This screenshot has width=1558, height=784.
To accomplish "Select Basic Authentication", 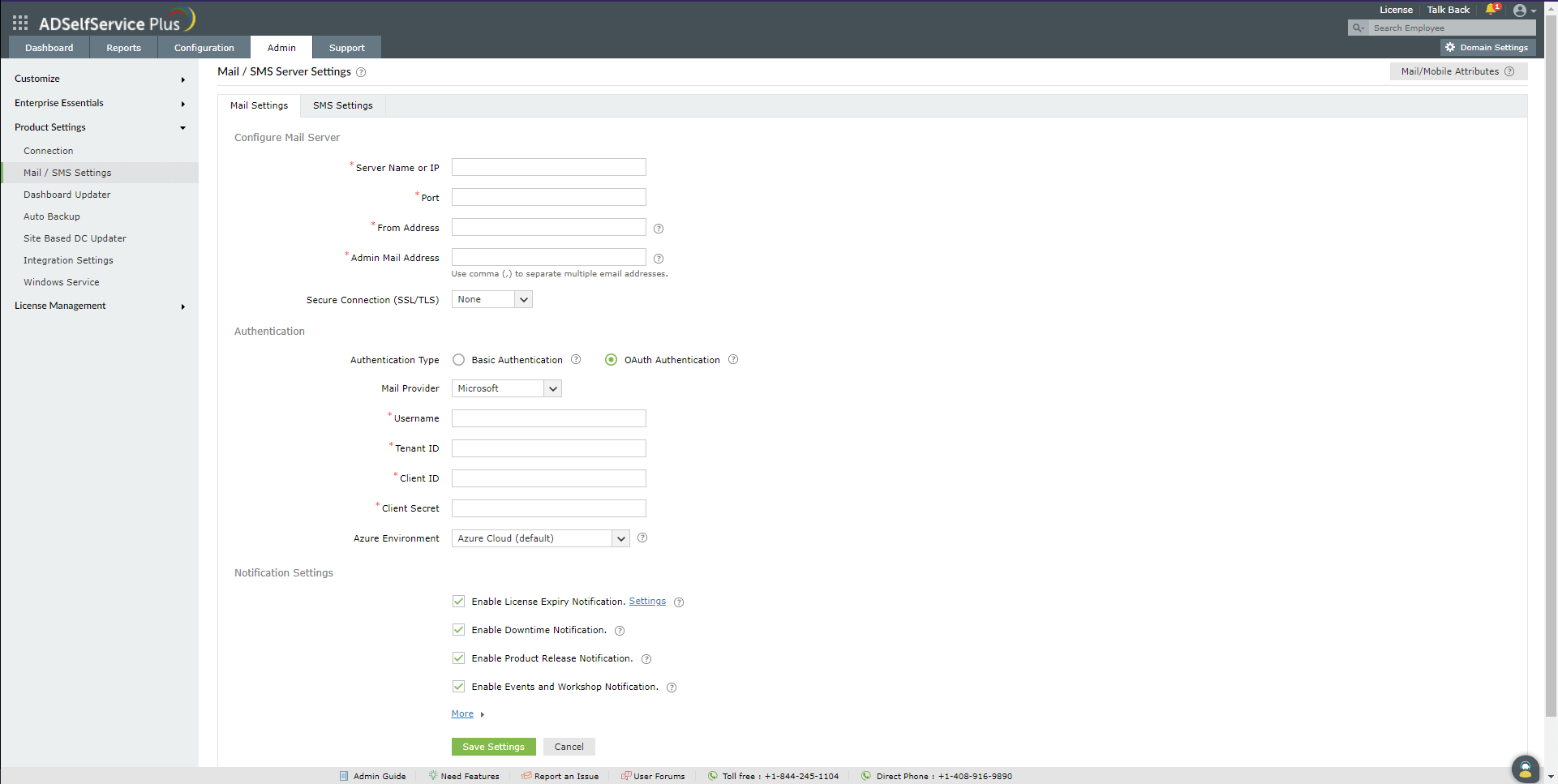I will point(458,359).
